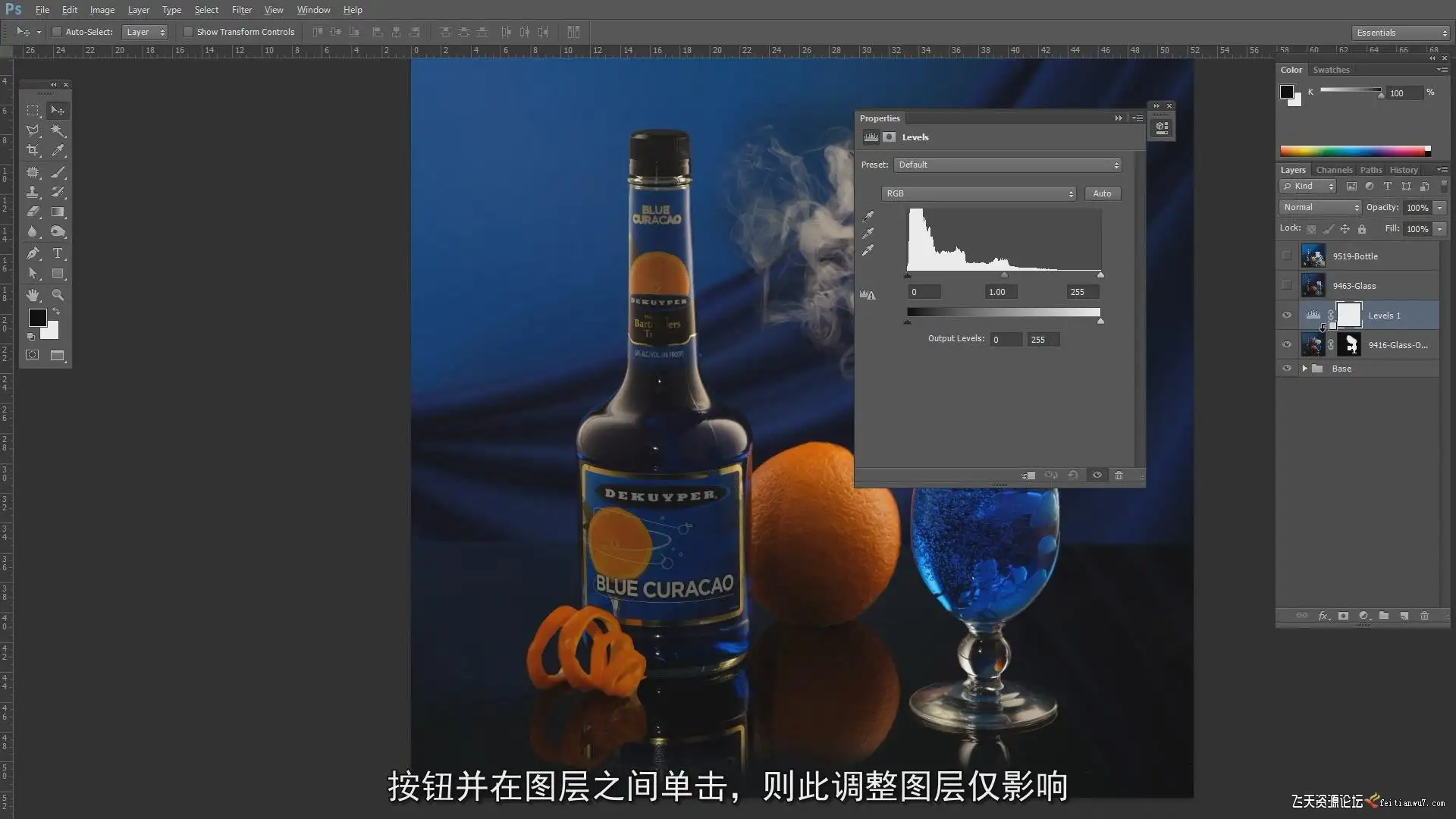Select the Type tool

[58, 253]
